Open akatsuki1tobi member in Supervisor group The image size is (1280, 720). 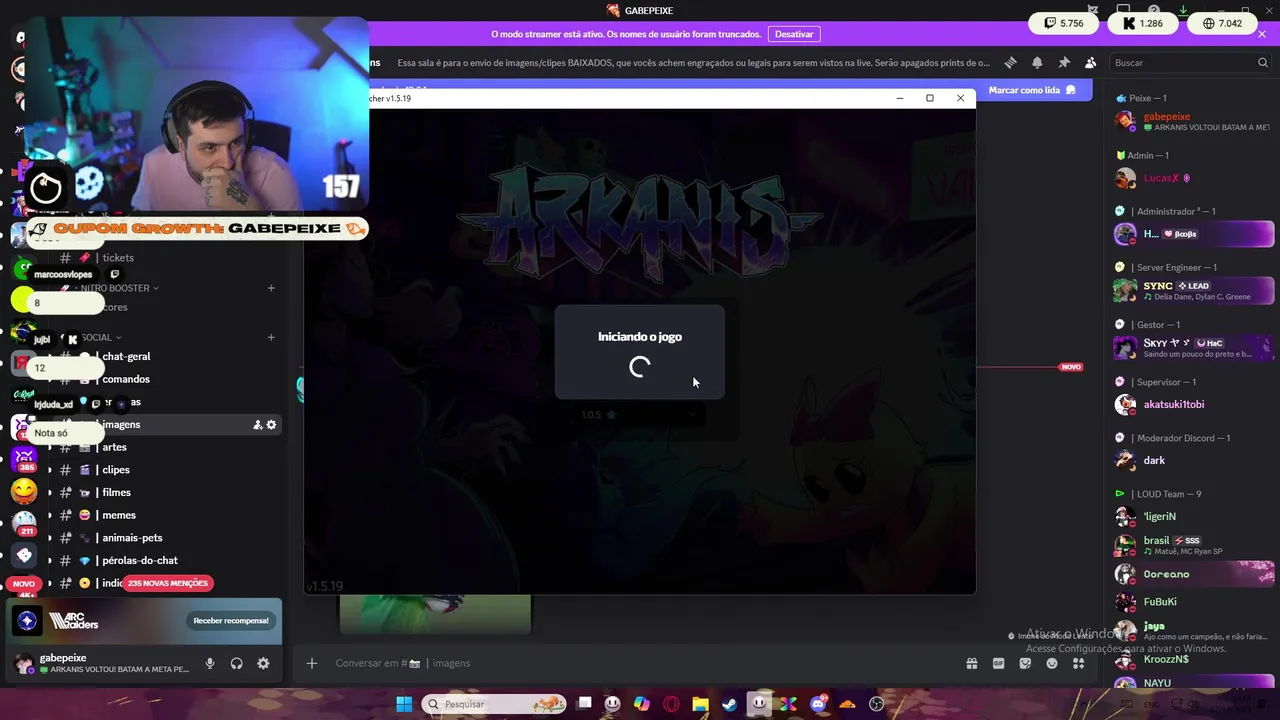(x=1193, y=404)
